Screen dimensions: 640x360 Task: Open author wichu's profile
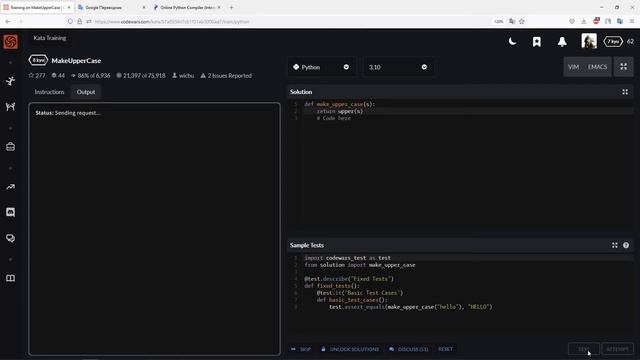(183, 76)
